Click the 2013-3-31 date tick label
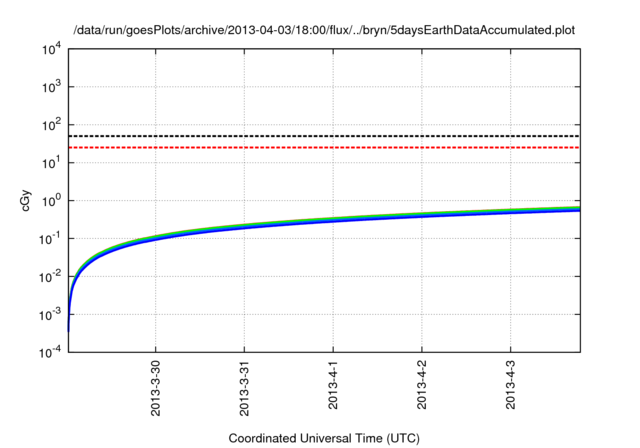The height and width of the screenshot is (448, 640). 244,388
